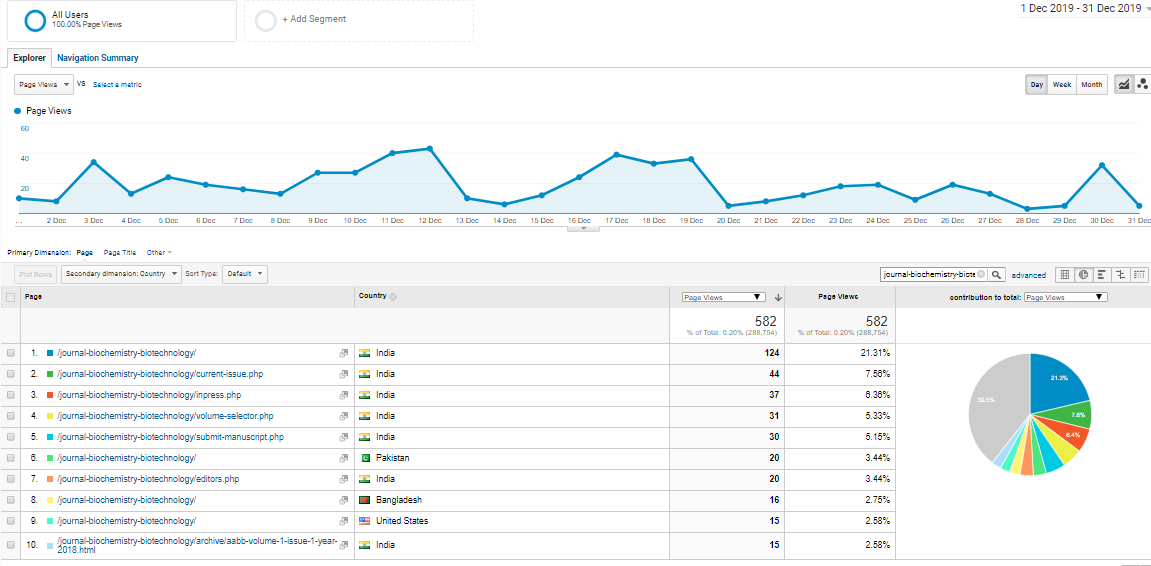Viewport: 1151px width, 566px height.
Task: Remove the Country secondary dimension
Action: pyautogui.click(x=393, y=297)
